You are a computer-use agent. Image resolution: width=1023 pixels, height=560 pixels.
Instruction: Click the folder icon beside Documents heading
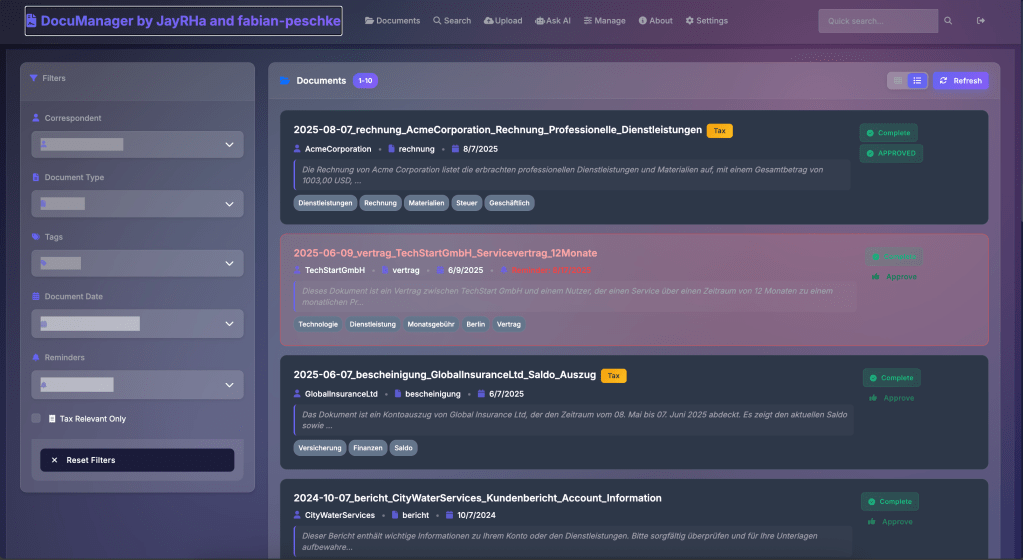click(x=284, y=81)
